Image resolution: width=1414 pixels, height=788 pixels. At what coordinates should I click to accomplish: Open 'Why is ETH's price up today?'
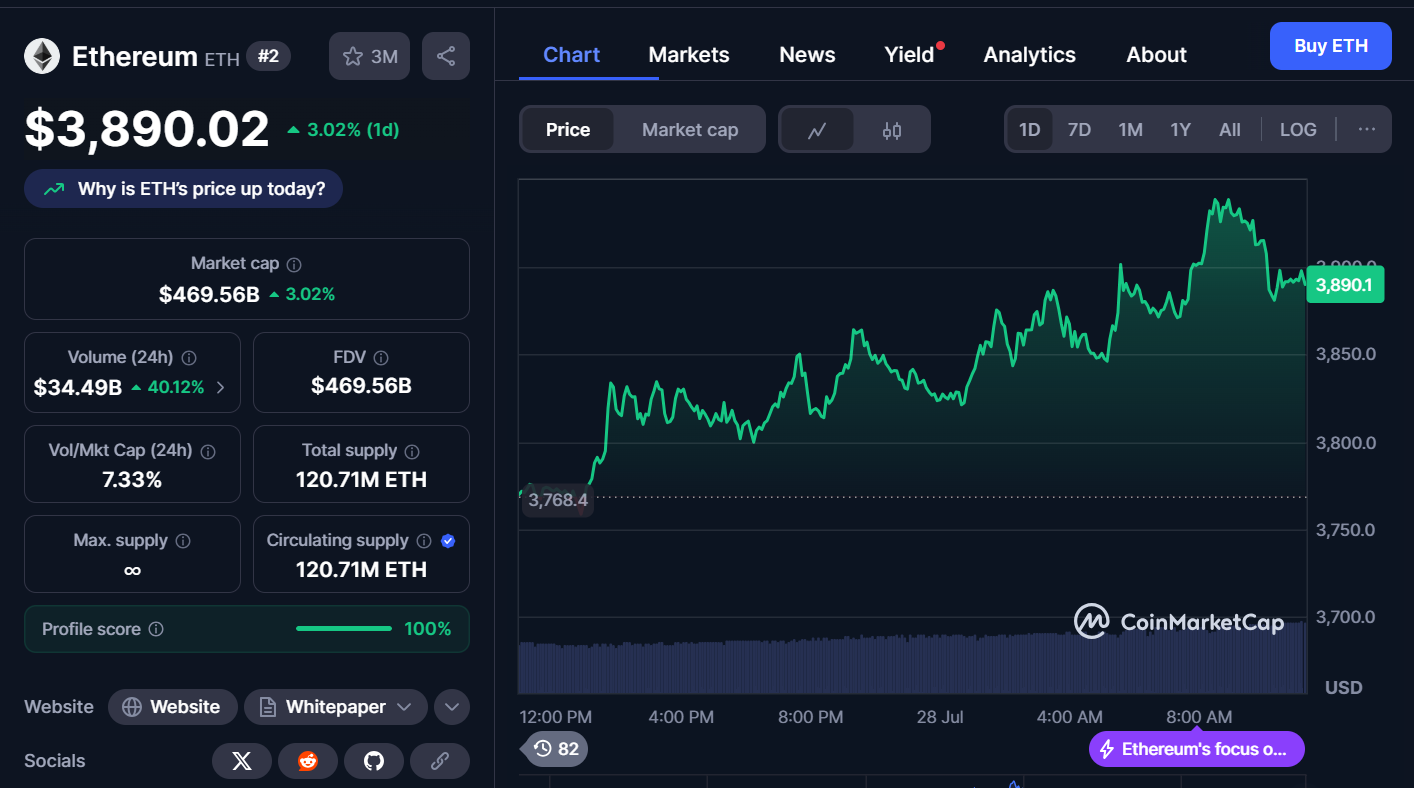(x=183, y=189)
